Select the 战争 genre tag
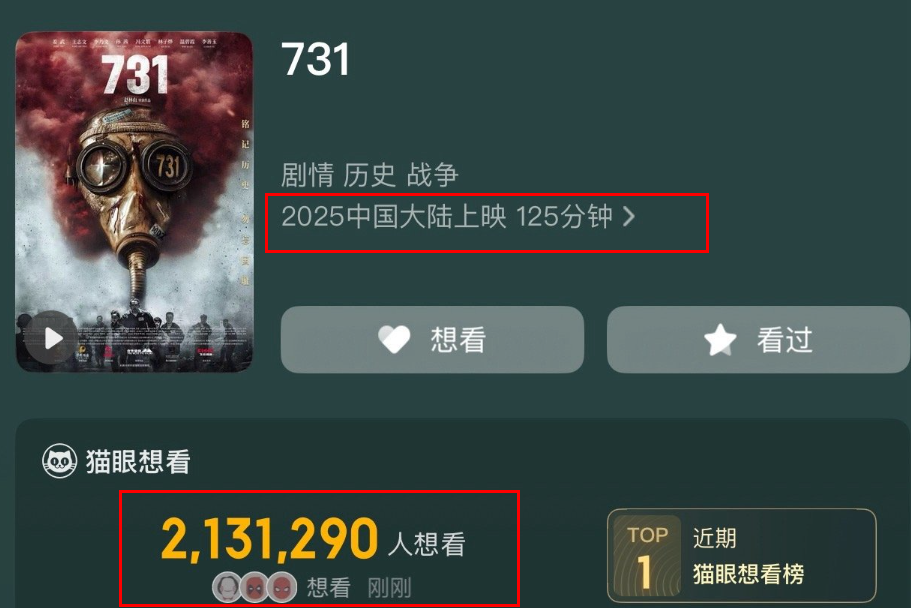 [x=432, y=174]
